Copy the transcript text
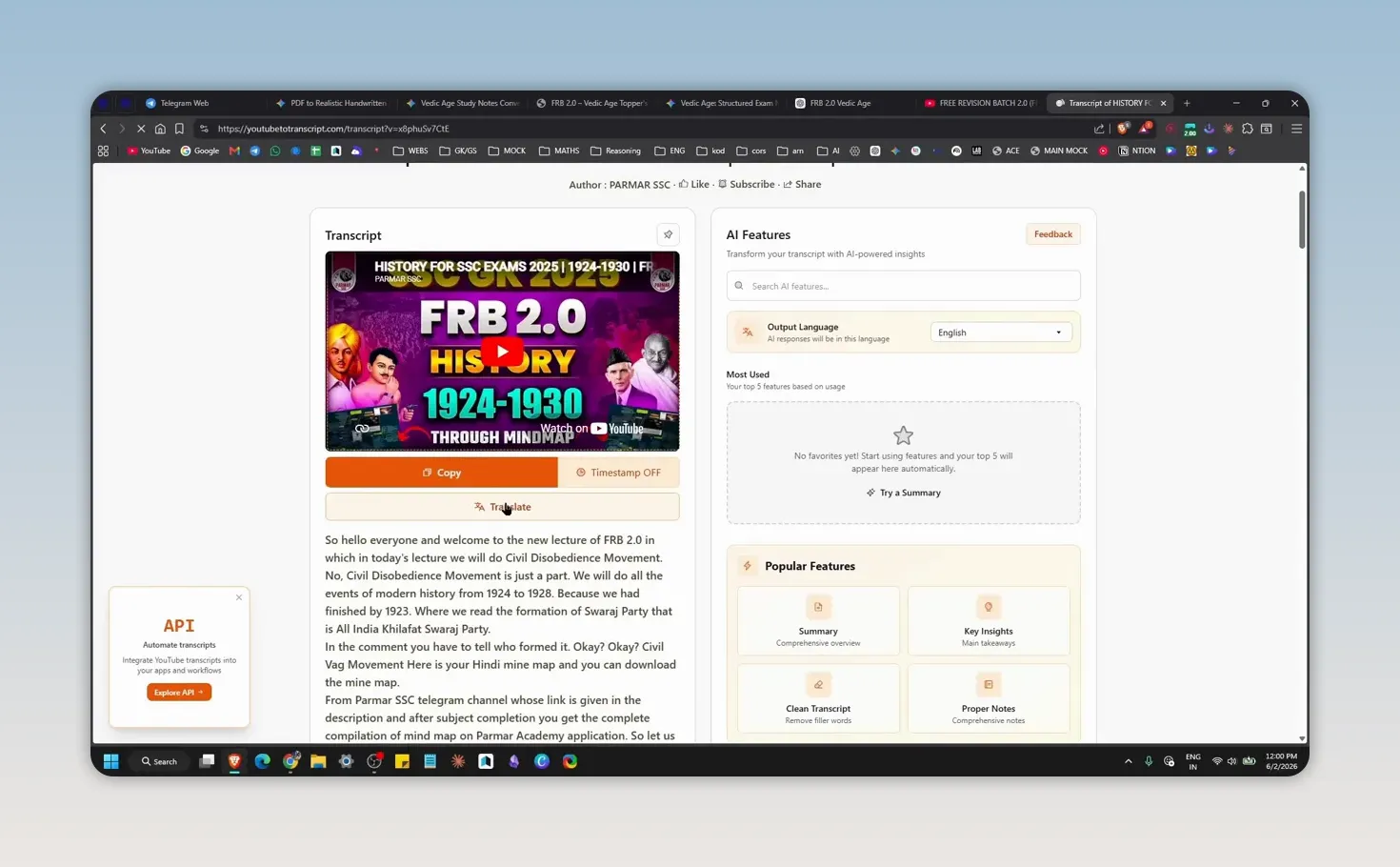 tap(441, 473)
